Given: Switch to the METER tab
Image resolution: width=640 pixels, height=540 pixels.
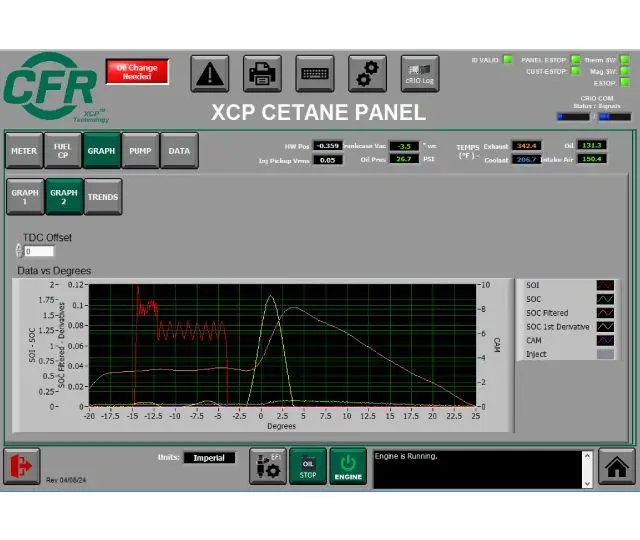Looking at the screenshot, I should [24, 151].
